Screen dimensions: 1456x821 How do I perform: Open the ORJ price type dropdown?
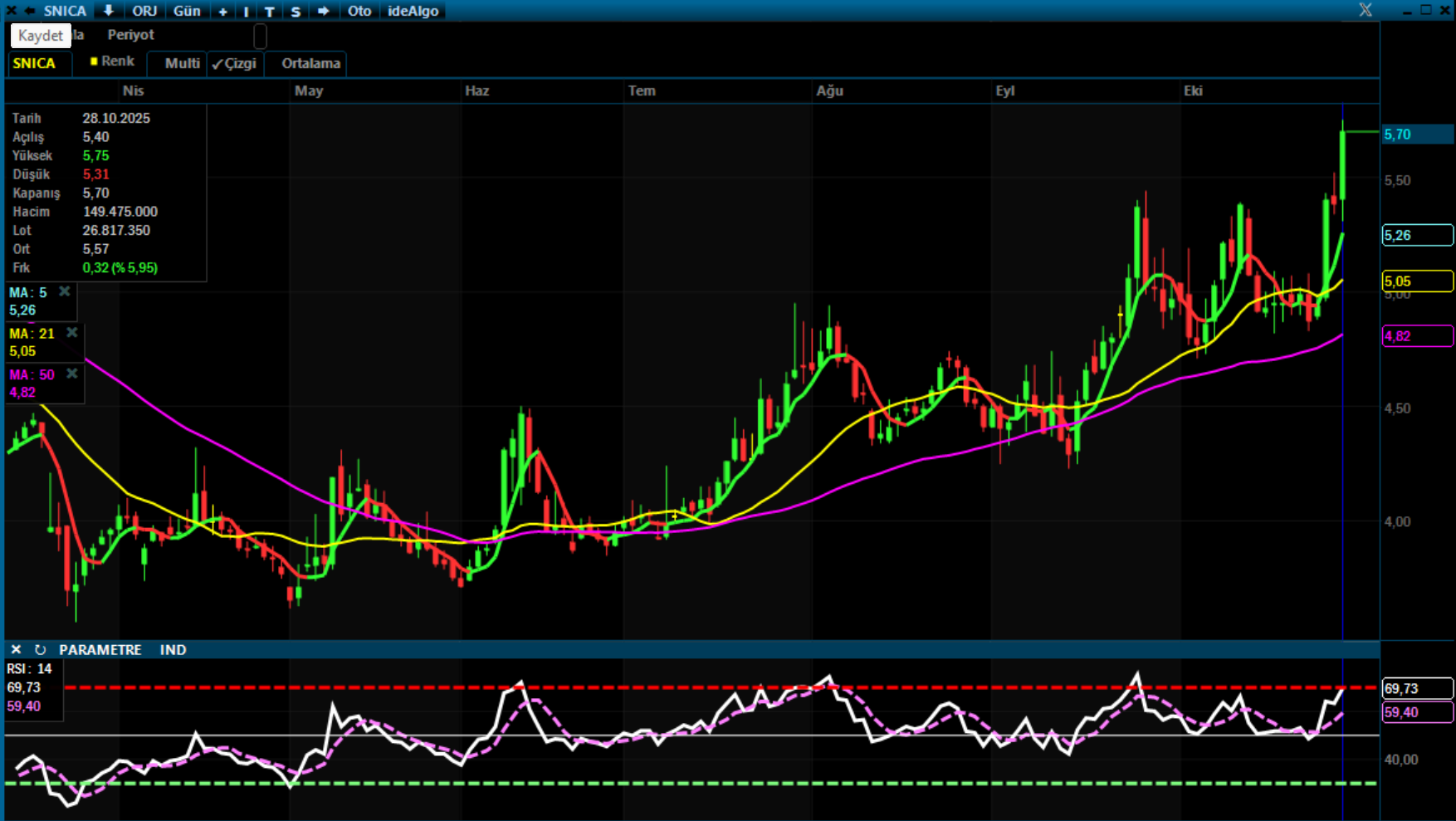[144, 11]
